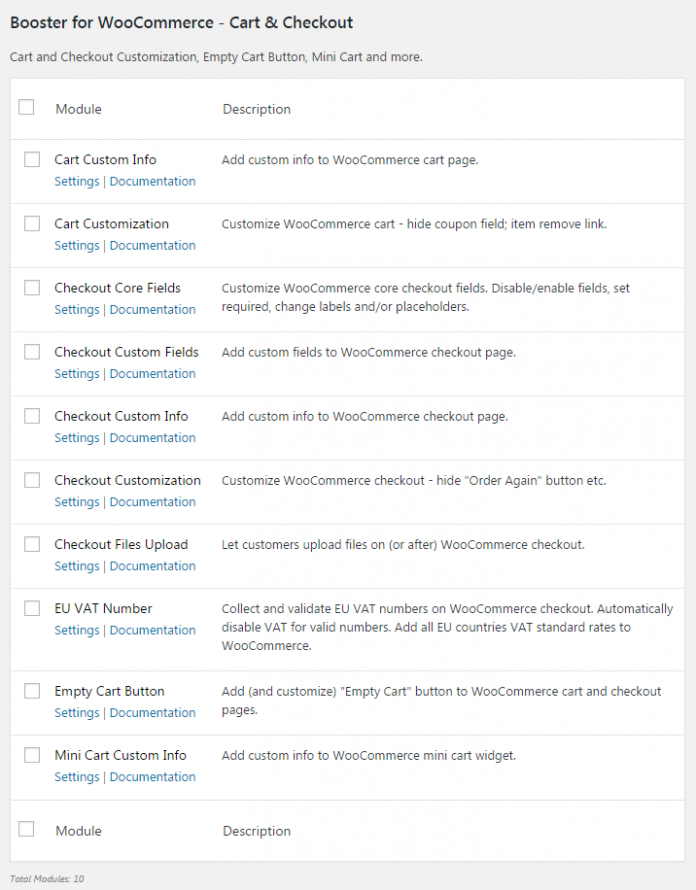Open Documentation for Cart Customization
Screen dimensions: 696x890
(x=152, y=245)
